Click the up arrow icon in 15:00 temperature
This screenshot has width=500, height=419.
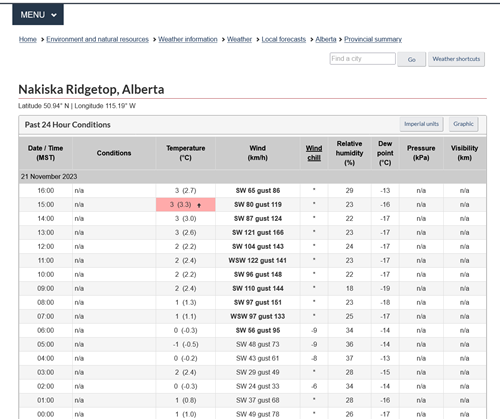[199, 205]
